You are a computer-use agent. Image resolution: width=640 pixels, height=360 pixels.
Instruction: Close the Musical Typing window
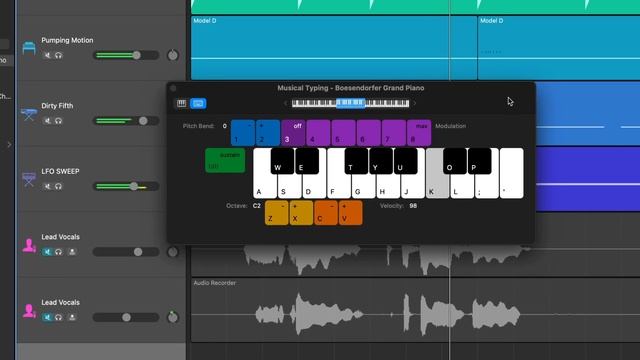point(173,88)
